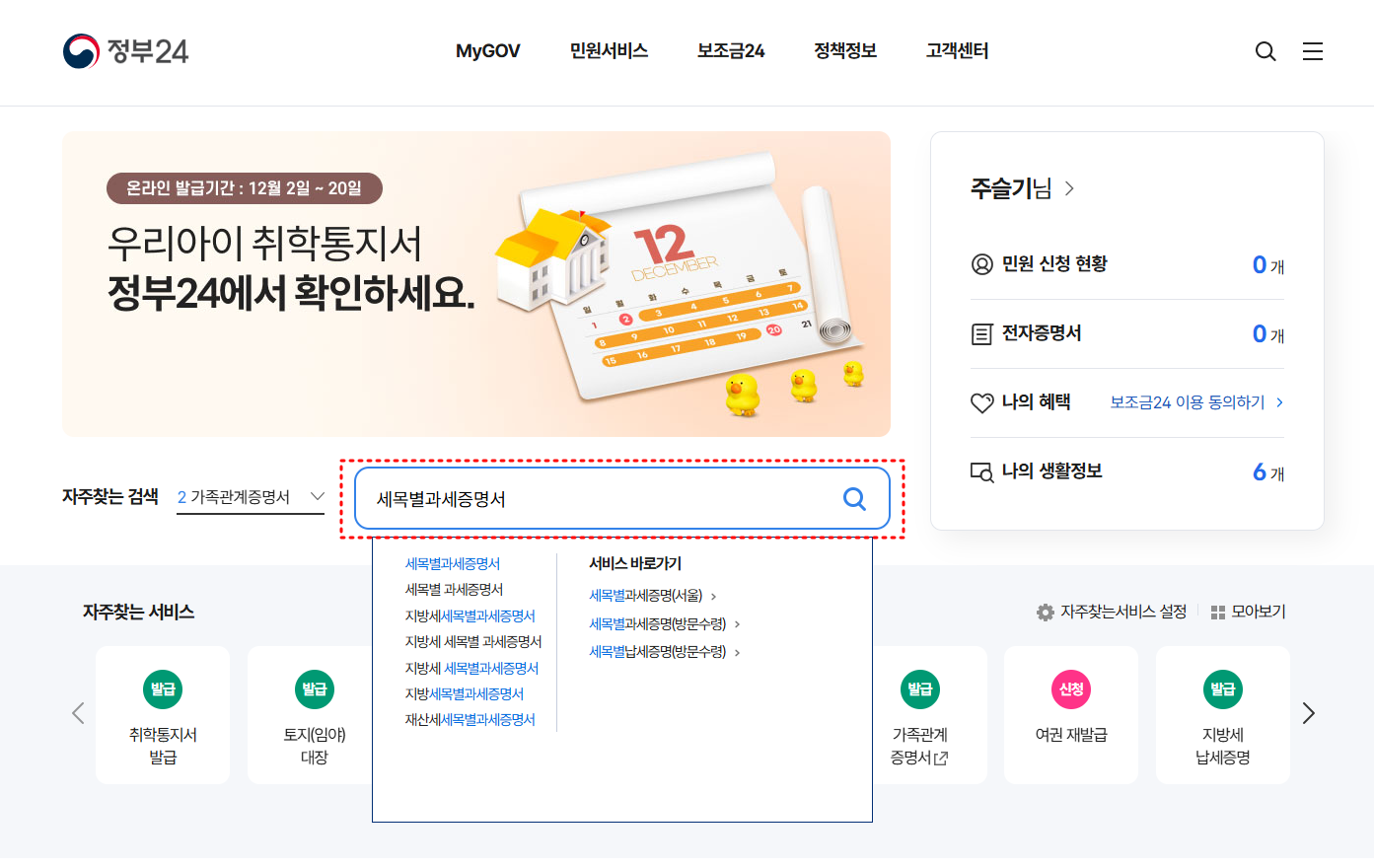Image resolution: width=1374 pixels, height=868 pixels.
Task: Open the 우리아이 취학통지서 banner
Action: click(x=476, y=284)
